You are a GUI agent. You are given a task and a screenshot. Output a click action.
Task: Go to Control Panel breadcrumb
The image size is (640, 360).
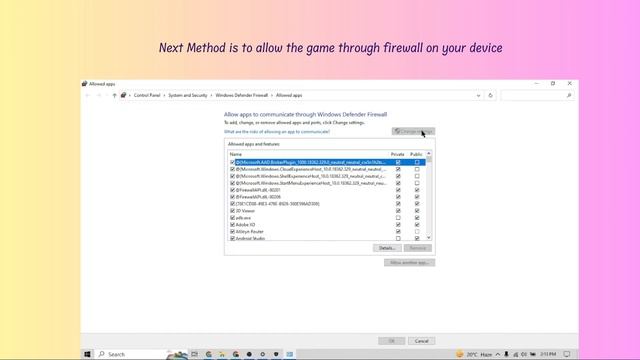(x=147, y=96)
